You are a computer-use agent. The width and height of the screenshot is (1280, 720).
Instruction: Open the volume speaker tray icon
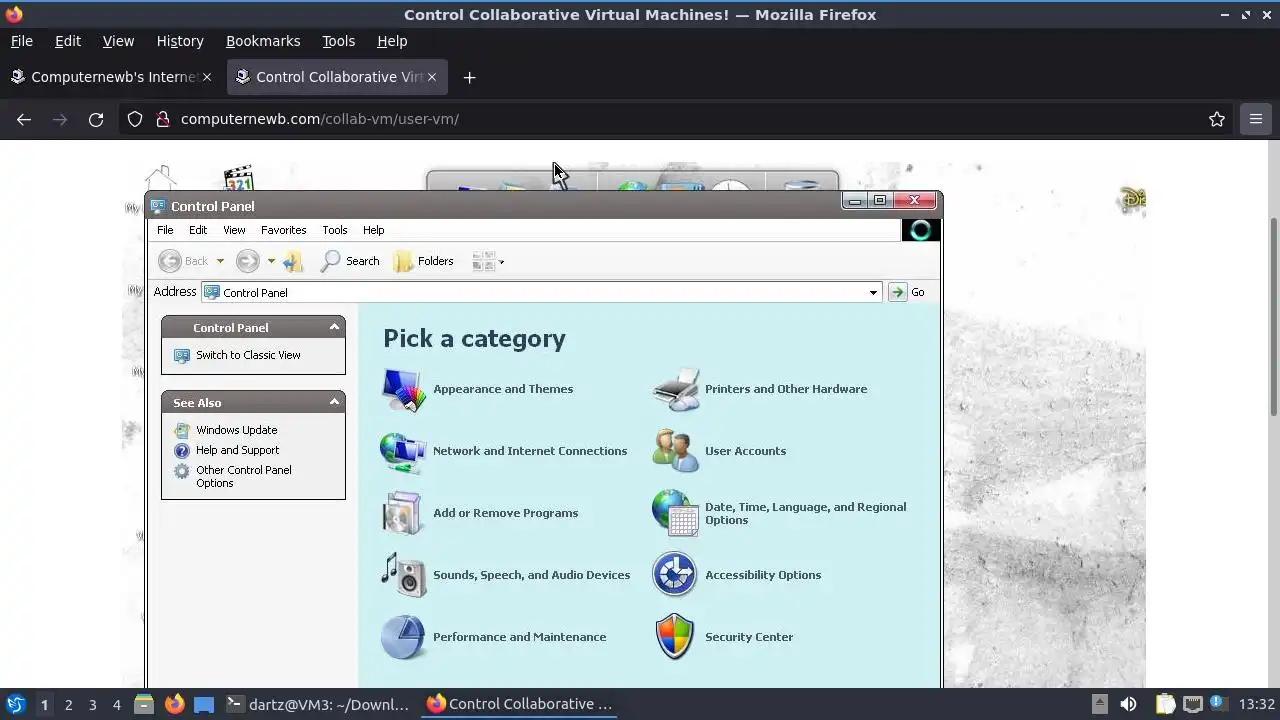tap(1128, 704)
